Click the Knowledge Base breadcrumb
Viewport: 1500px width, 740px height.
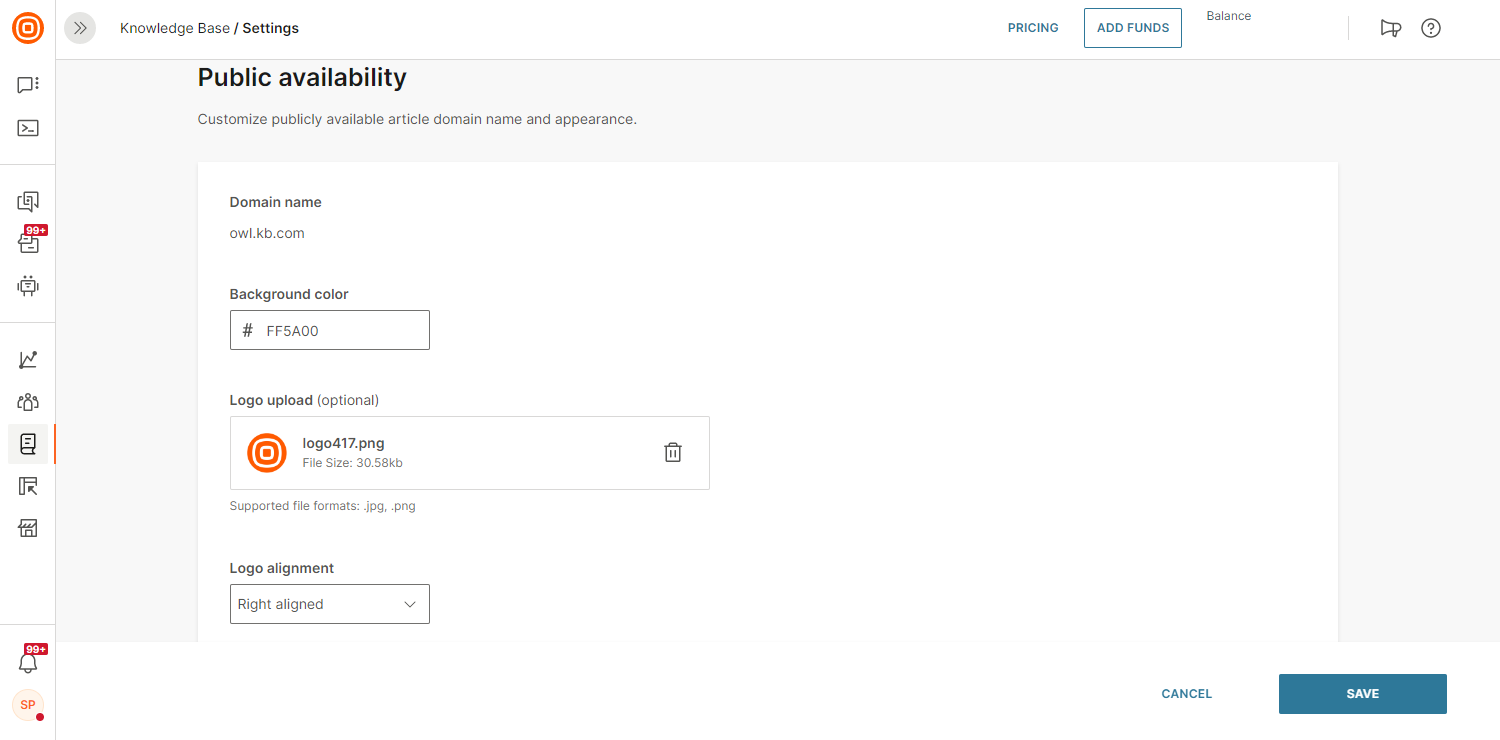click(174, 28)
